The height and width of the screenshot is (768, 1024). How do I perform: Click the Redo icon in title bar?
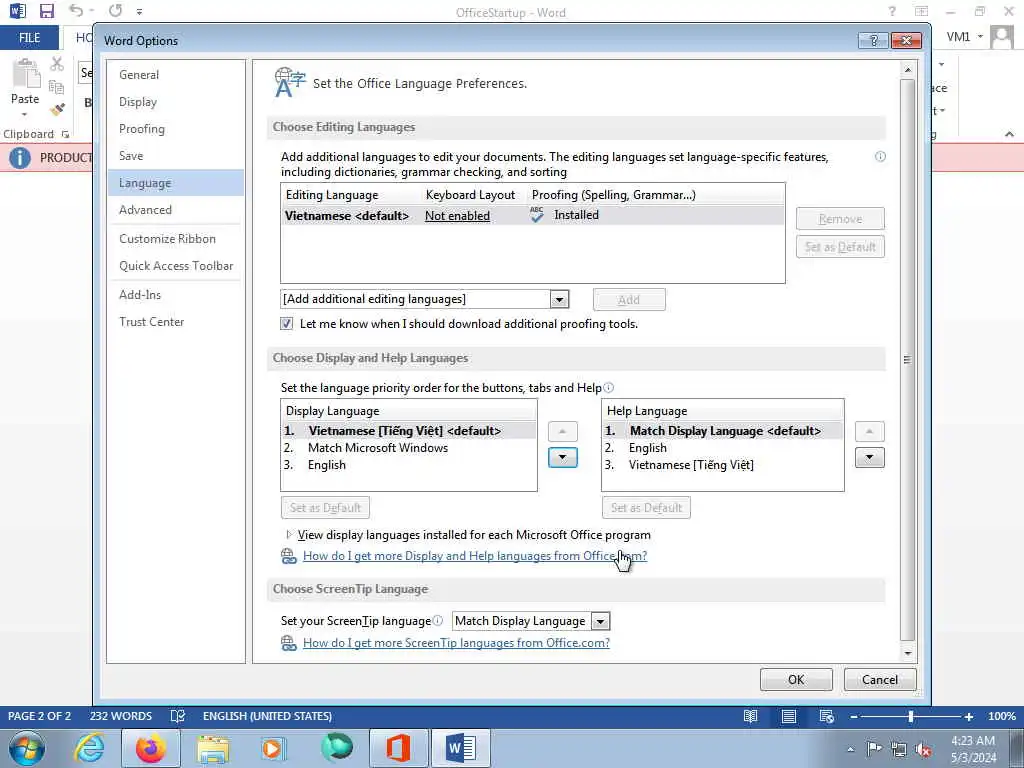[x=116, y=11]
